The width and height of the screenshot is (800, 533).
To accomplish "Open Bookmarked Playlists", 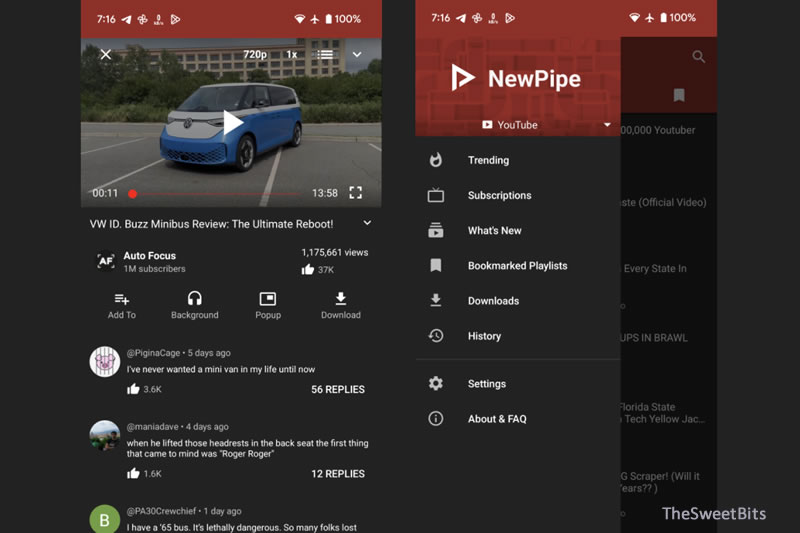I will coord(518,266).
